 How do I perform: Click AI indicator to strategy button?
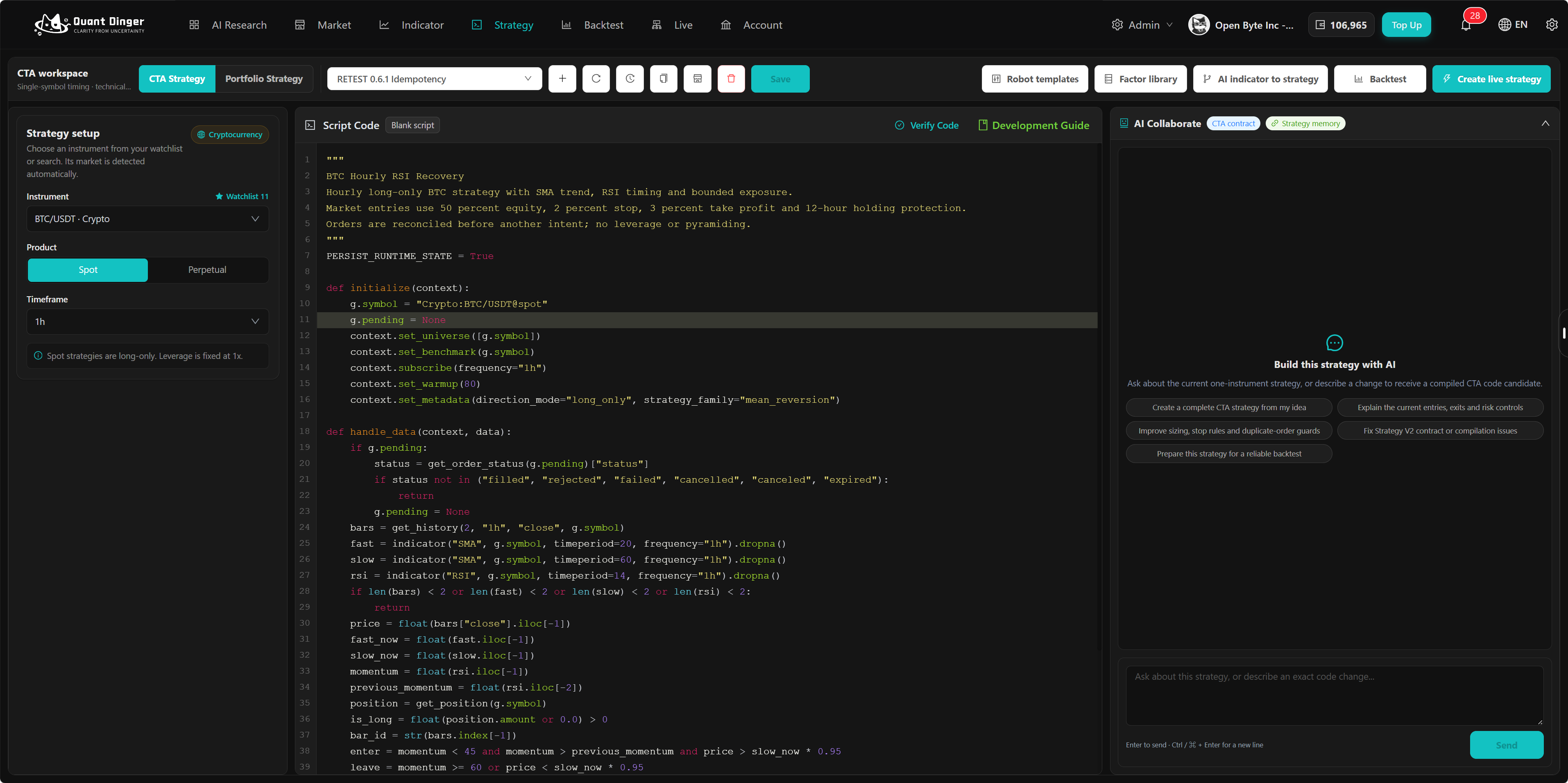point(1260,79)
